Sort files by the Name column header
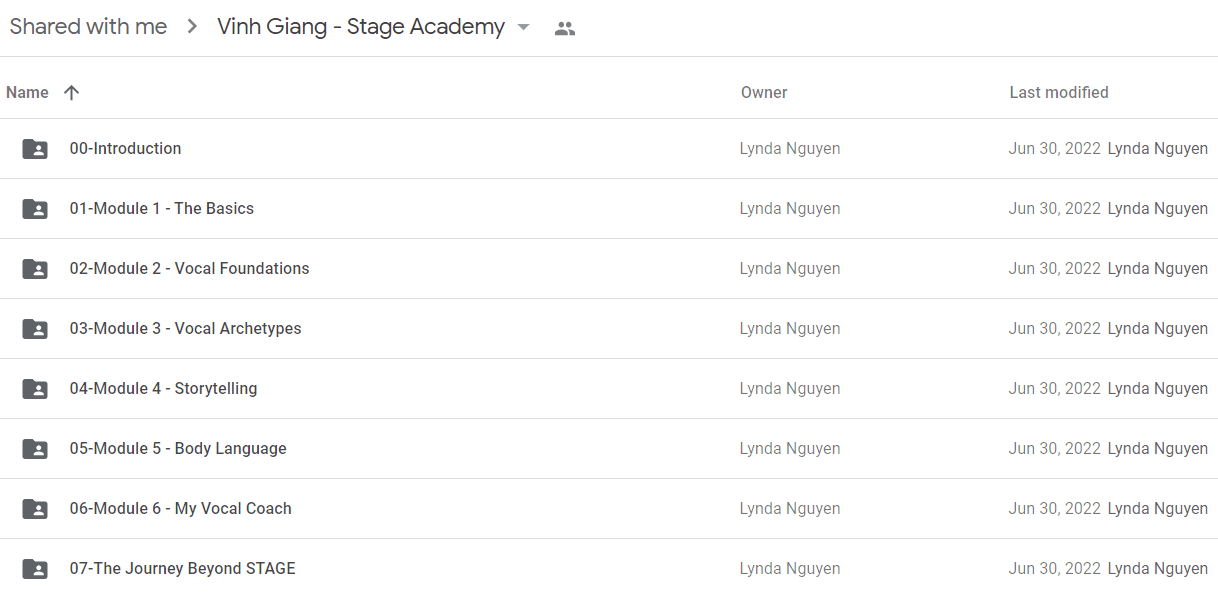Viewport: 1218px width, 595px height. point(27,92)
